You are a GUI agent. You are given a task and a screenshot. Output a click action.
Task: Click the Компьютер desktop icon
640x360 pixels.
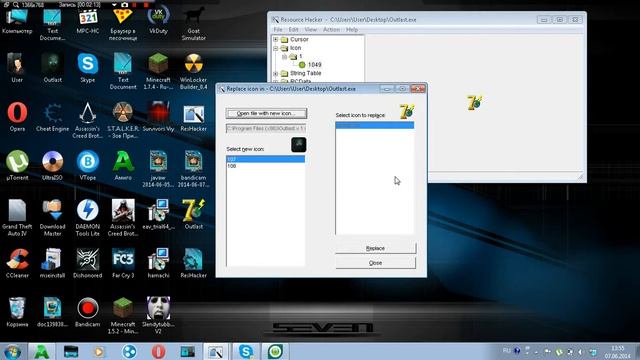point(17,22)
